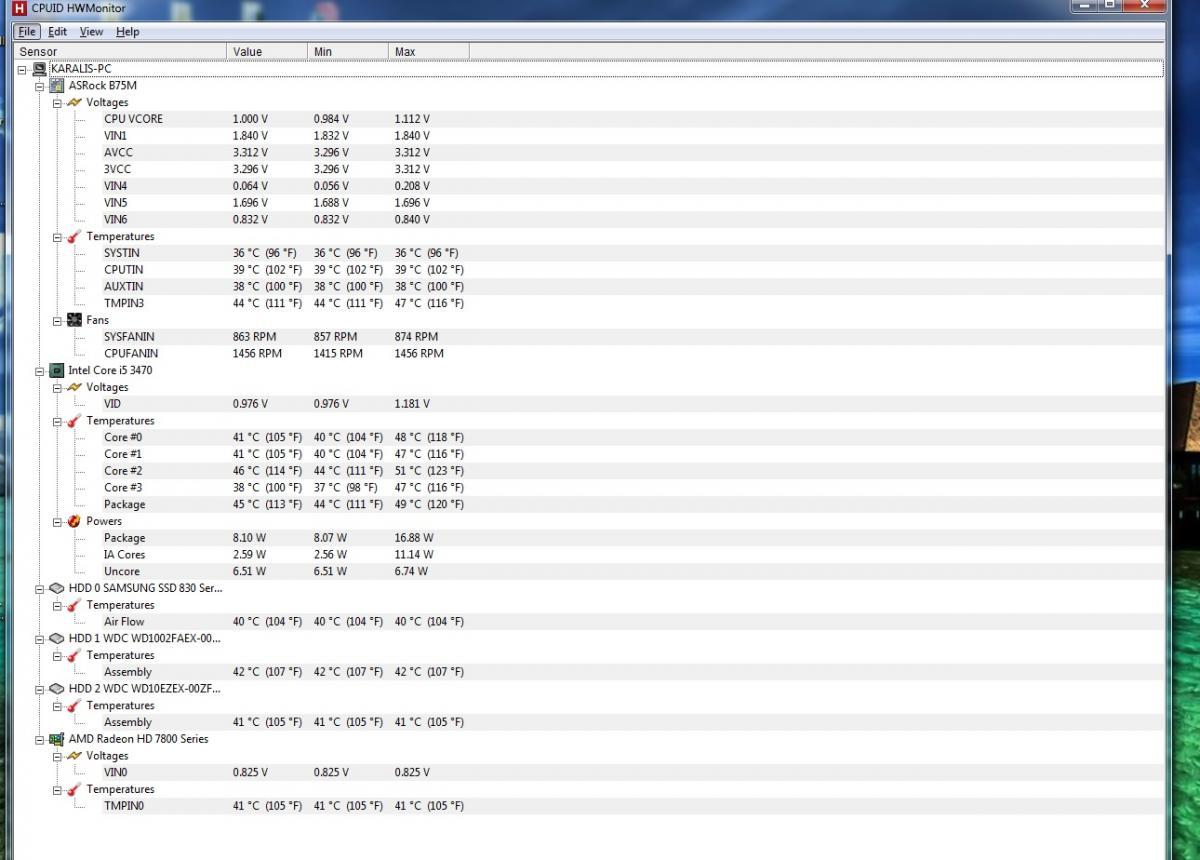
Task: Click the AMD Radeon HD 7800 card icon
Action: (x=57, y=739)
